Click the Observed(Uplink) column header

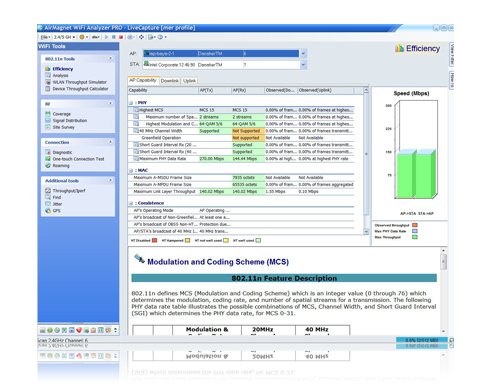[x=325, y=90]
